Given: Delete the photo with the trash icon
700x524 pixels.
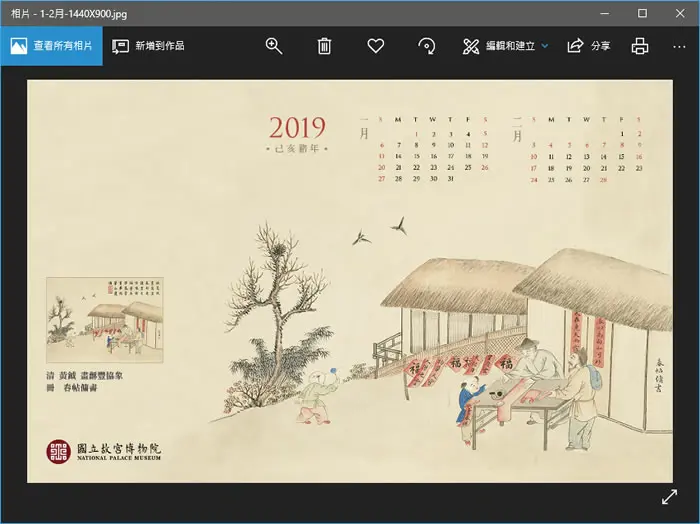Looking at the screenshot, I should click(x=325, y=46).
